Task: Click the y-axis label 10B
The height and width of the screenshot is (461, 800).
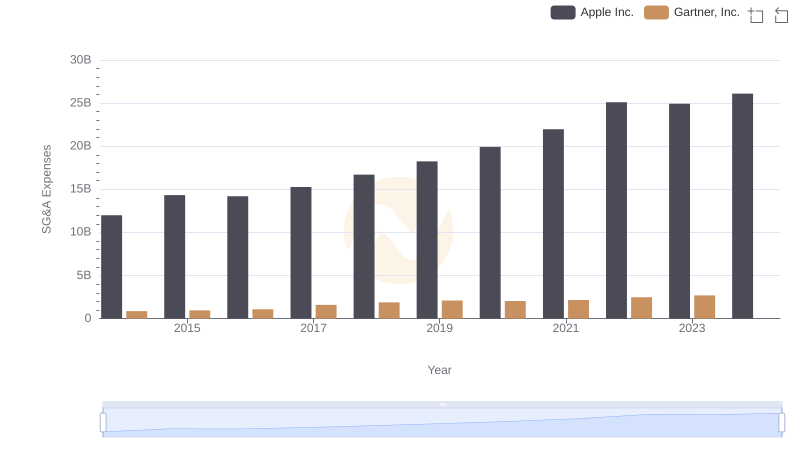Action: pyautogui.click(x=81, y=232)
